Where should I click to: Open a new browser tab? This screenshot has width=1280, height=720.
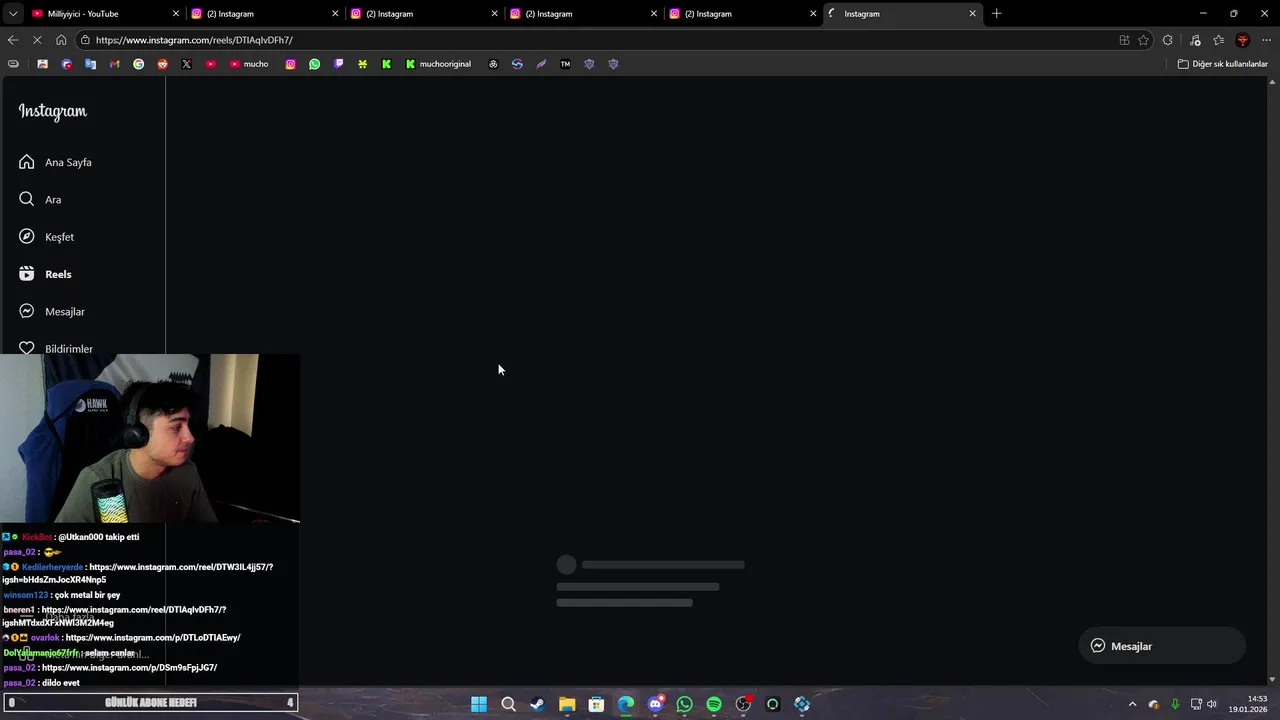pyautogui.click(x=996, y=14)
